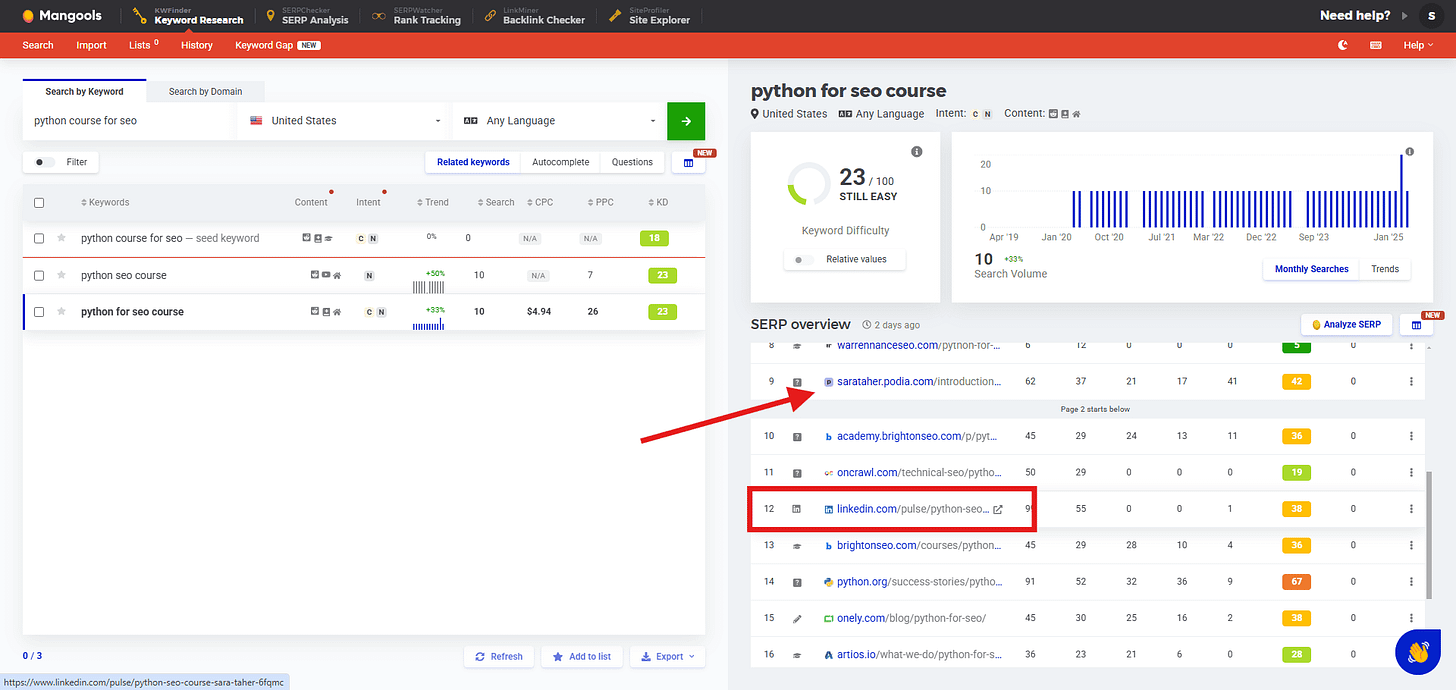This screenshot has width=1456, height=690.
Task: Open the Lists menu item
Action: pyautogui.click(x=143, y=45)
